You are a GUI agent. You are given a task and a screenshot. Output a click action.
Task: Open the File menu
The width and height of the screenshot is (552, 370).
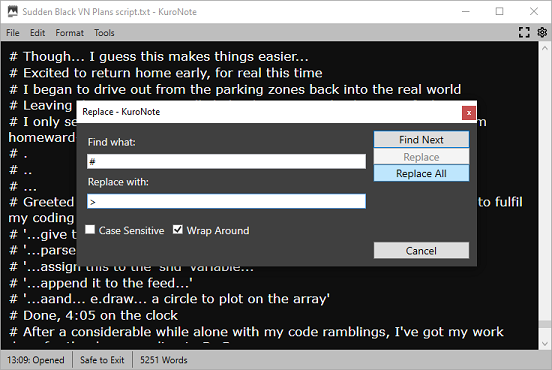tap(13, 33)
